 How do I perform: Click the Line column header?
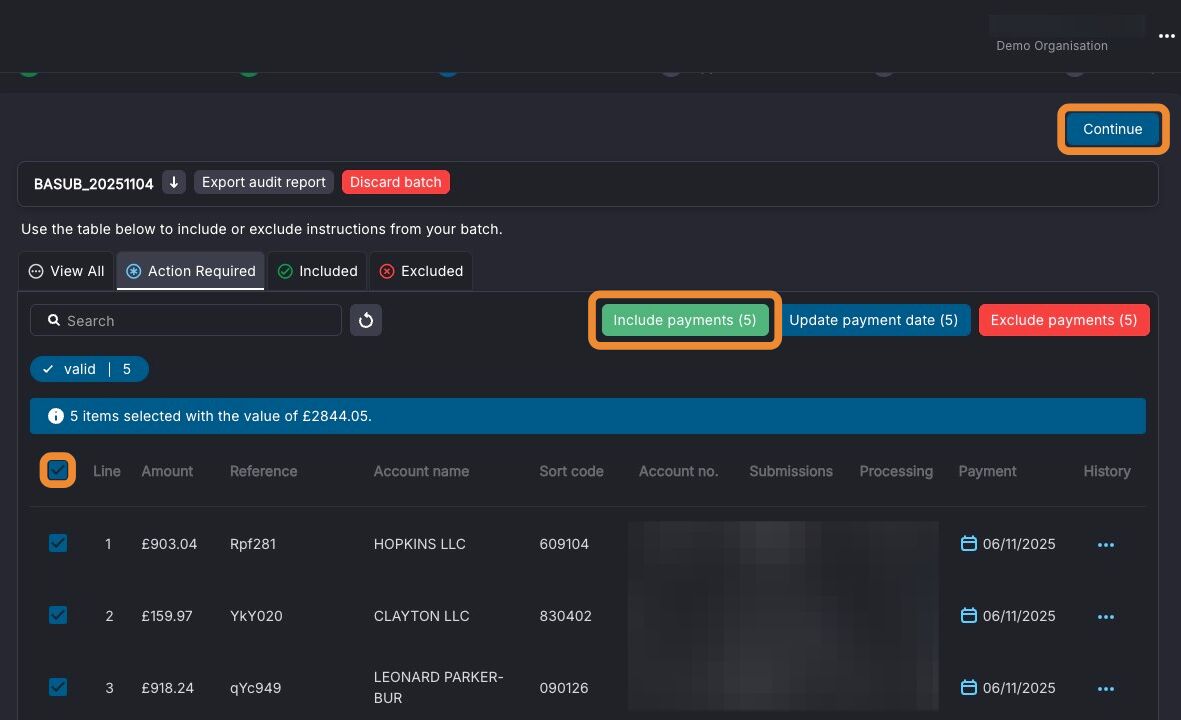click(107, 471)
